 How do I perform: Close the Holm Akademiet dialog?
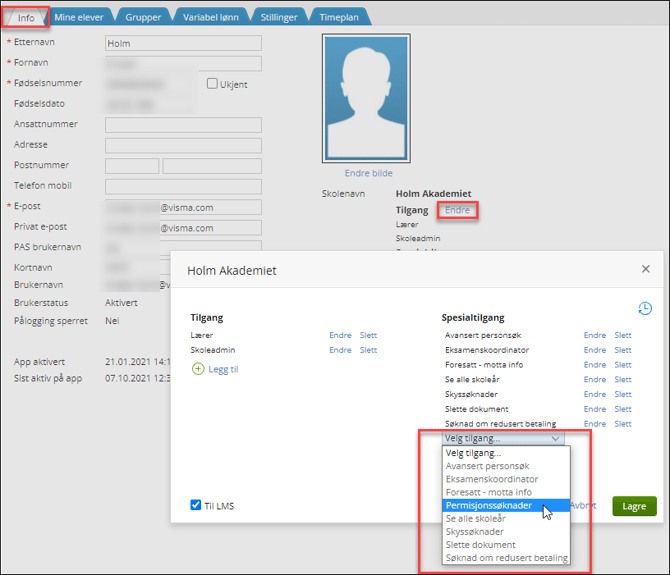coord(645,270)
